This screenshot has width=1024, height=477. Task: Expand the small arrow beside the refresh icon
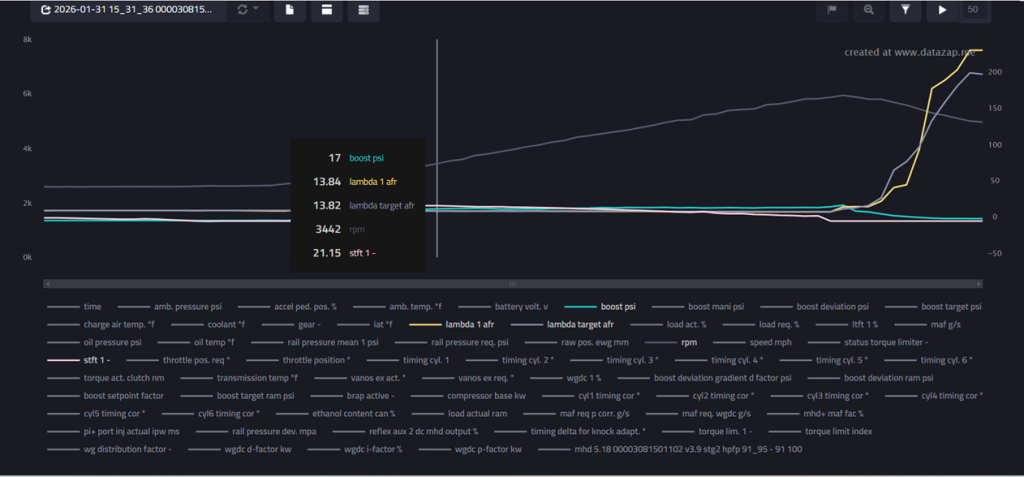pyautogui.click(x=256, y=9)
